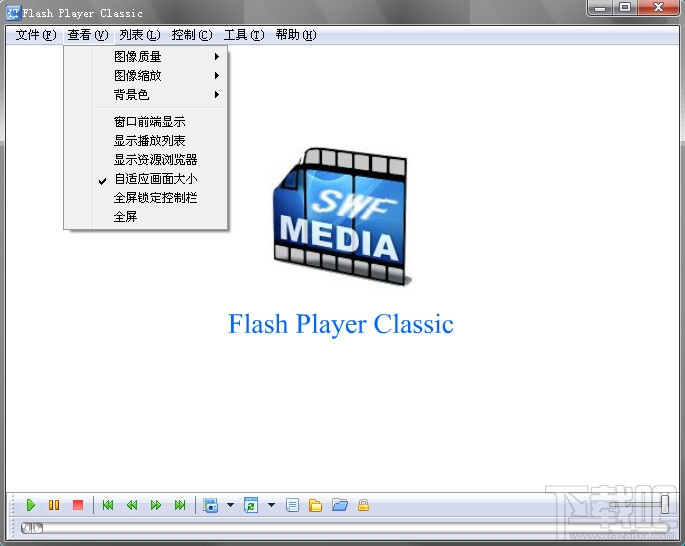685x546 pixels.
Task: Open the repeat mode dropdown arrow
Action: [x=271, y=505]
